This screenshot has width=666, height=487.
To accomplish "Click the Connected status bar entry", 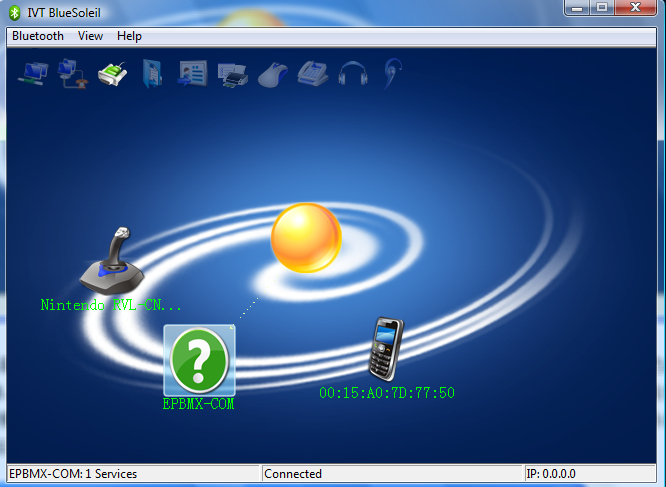I will pyautogui.click(x=293, y=473).
